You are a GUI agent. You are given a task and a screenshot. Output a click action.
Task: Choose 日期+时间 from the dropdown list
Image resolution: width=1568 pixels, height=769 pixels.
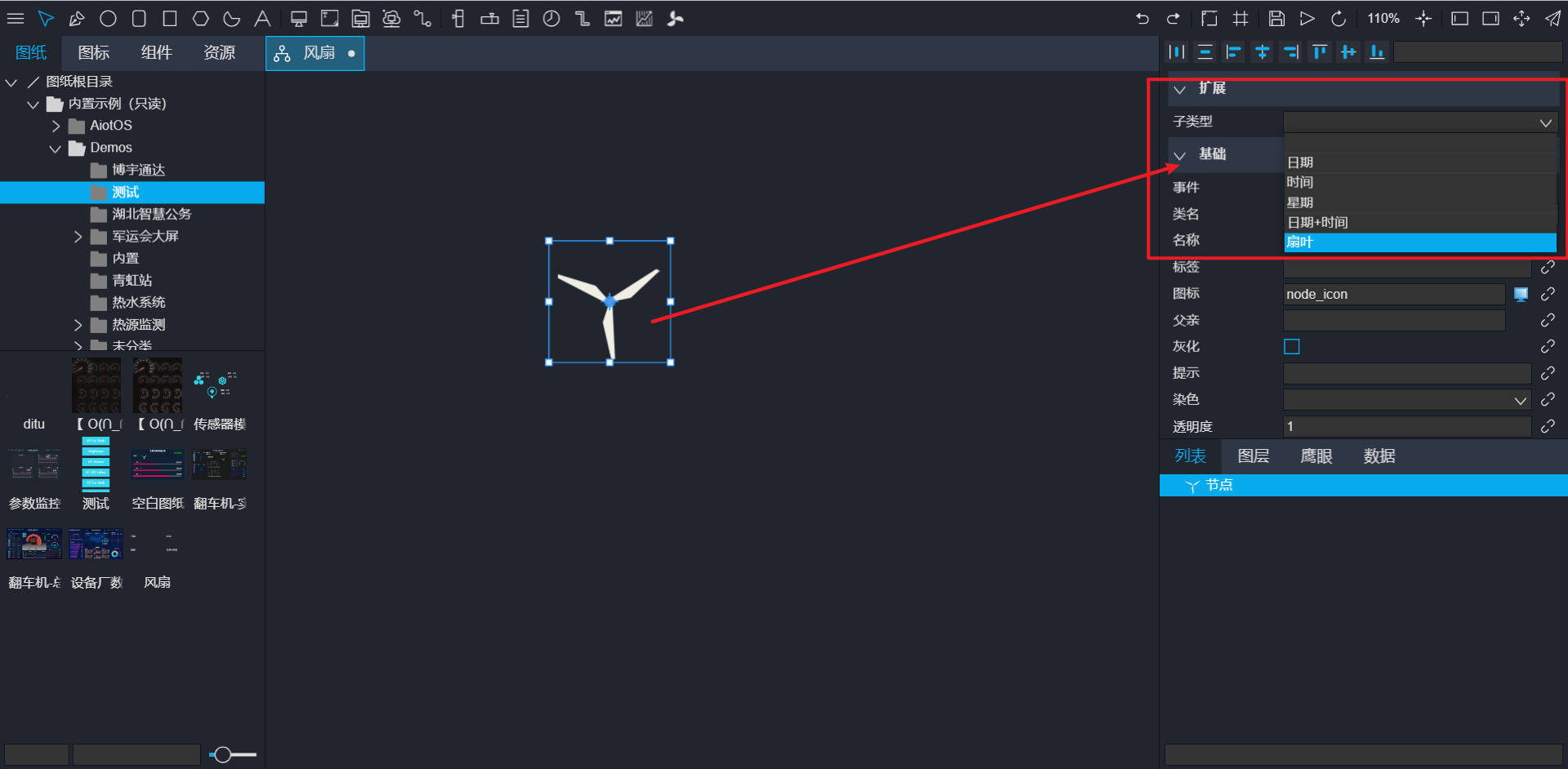click(x=1317, y=222)
